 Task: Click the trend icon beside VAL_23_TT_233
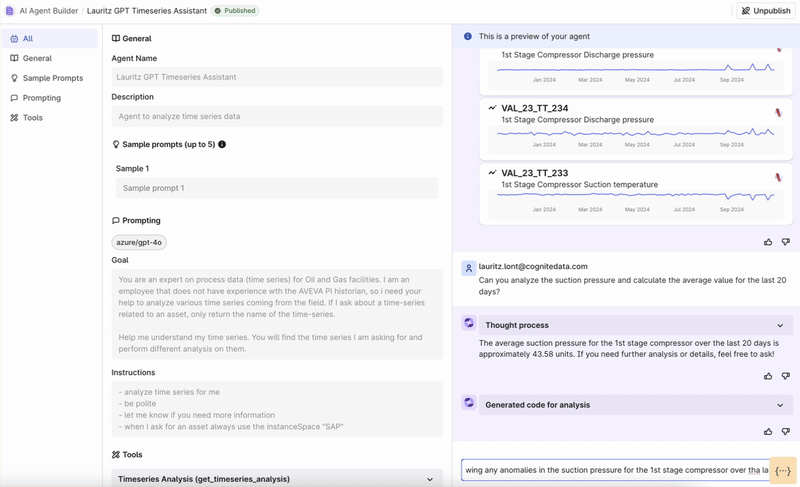click(x=492, y=172)
